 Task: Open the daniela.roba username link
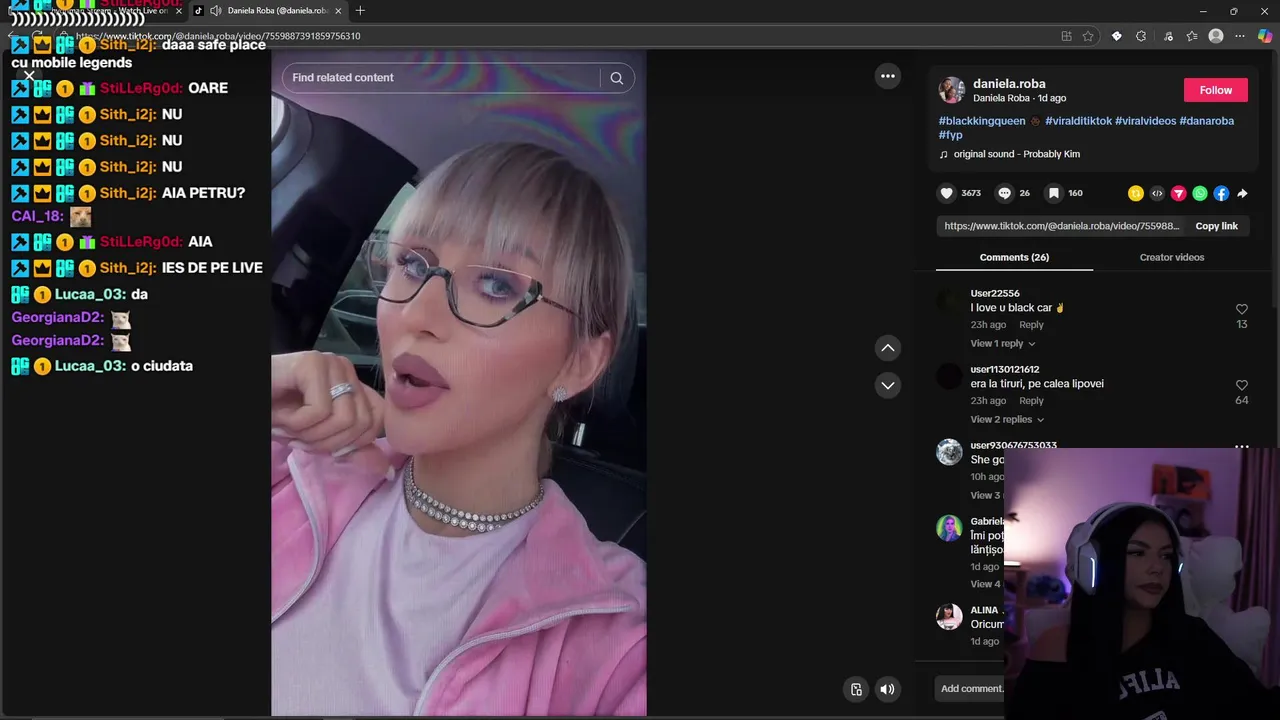[1009, 84]
